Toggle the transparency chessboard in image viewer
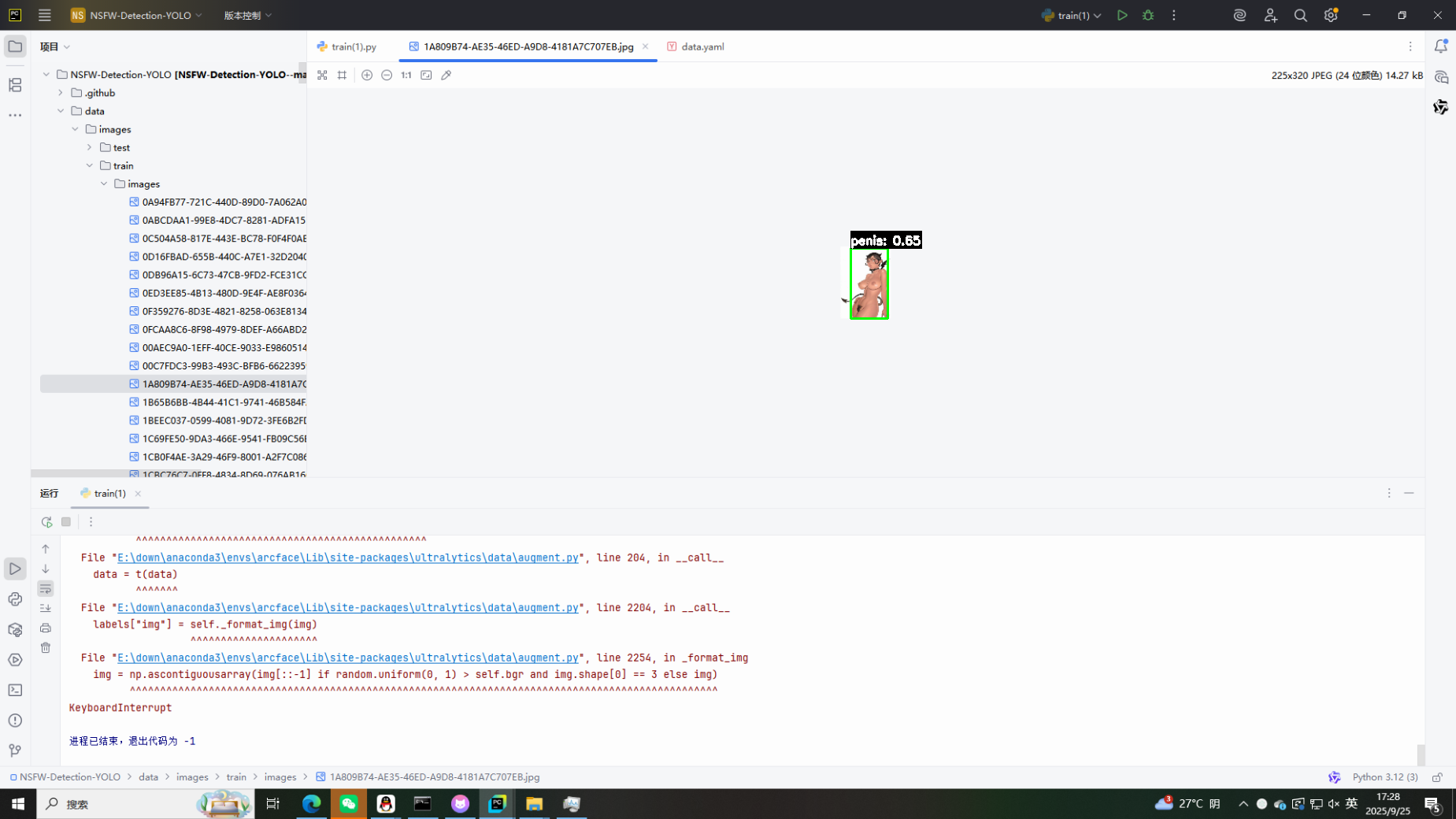1456x819 pixels. pyautogui.click(x=322, y=75)
